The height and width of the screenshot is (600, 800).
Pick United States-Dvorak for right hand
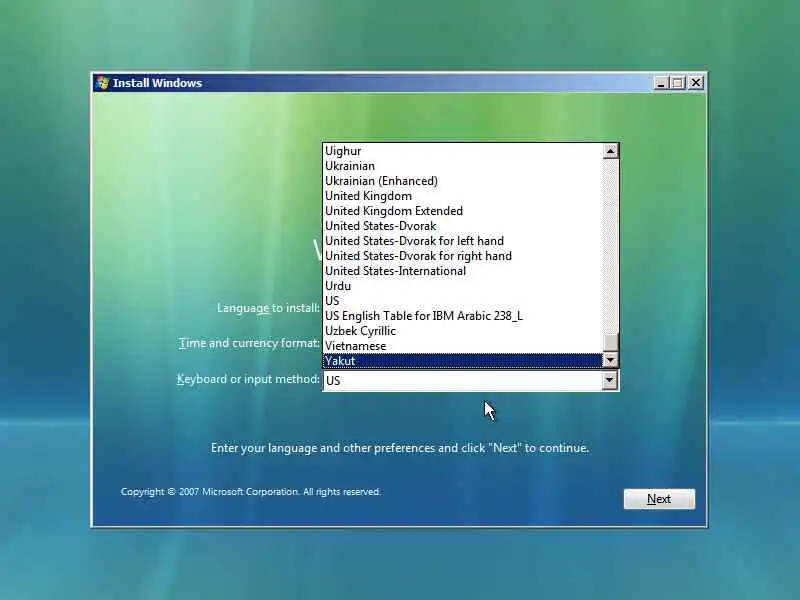(462, 256)
